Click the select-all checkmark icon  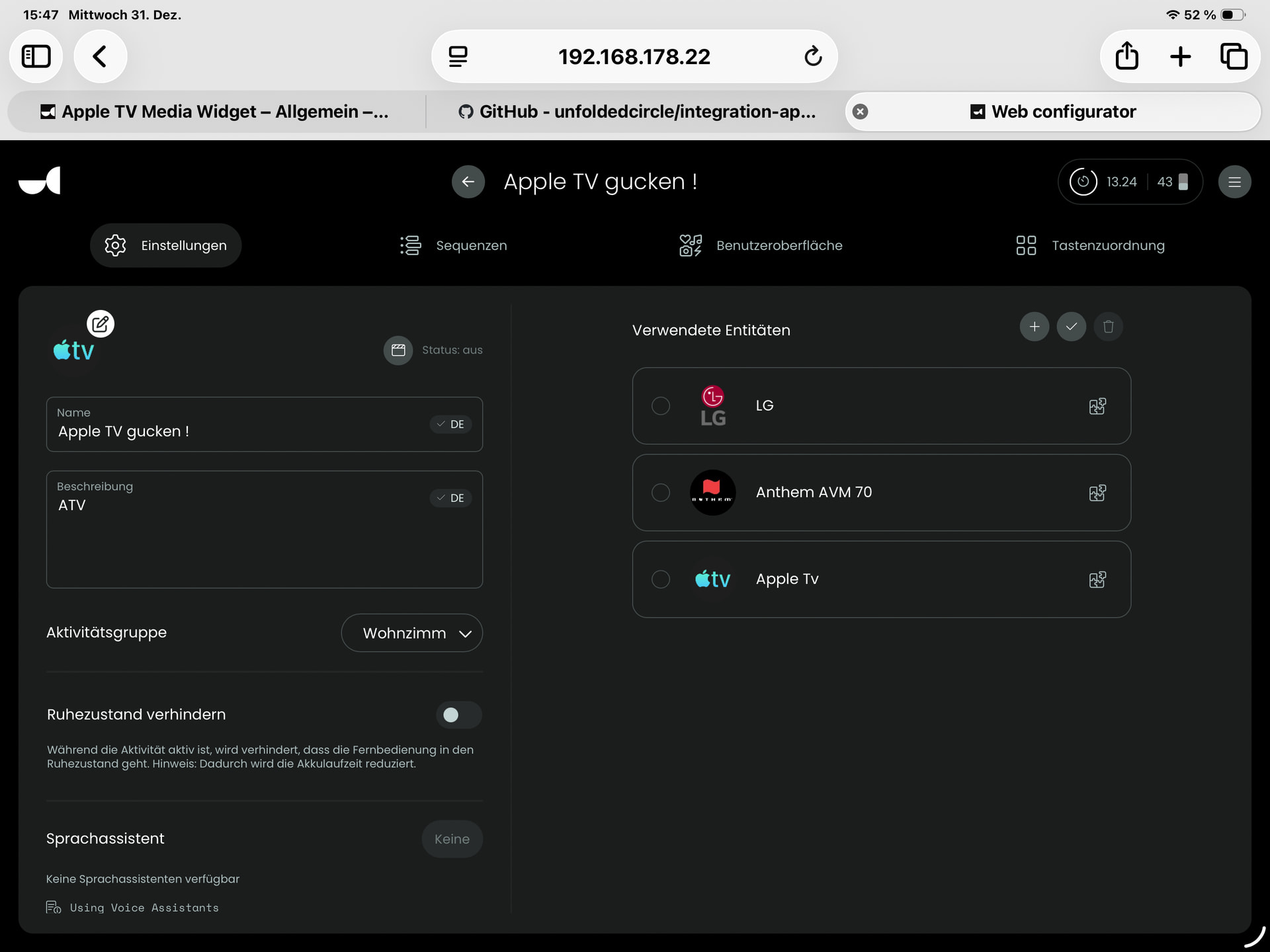[1071, 327]
